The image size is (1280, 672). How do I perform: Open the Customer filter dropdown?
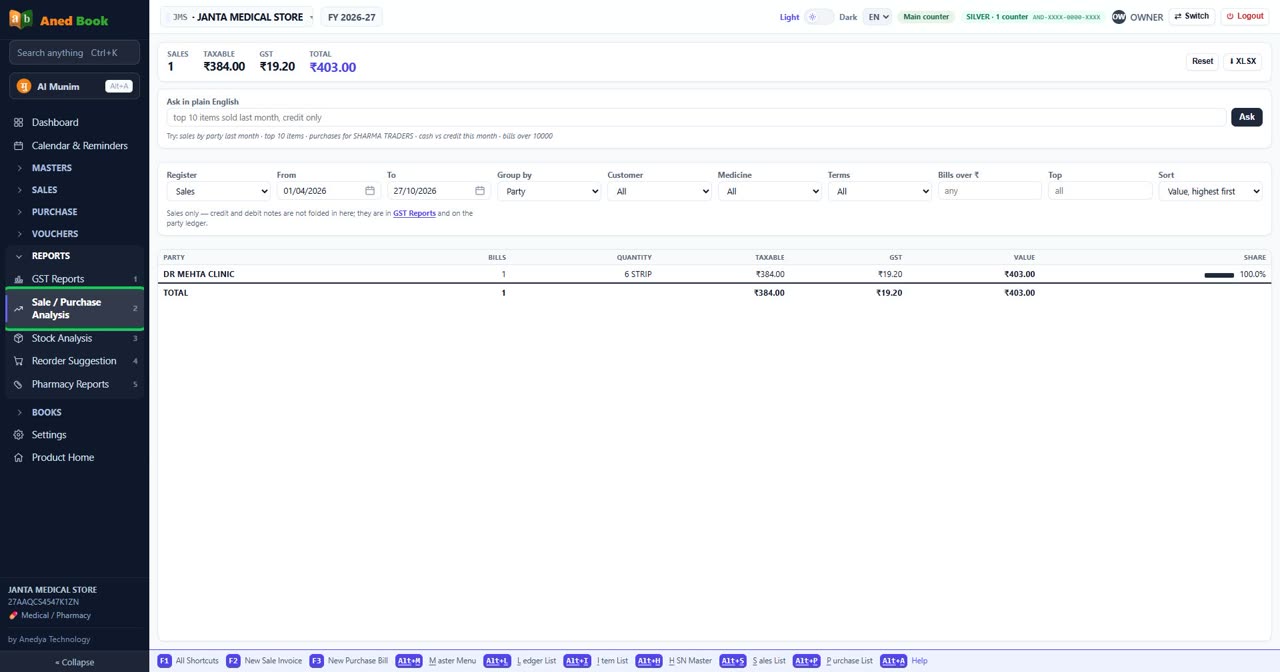[659, 191]
